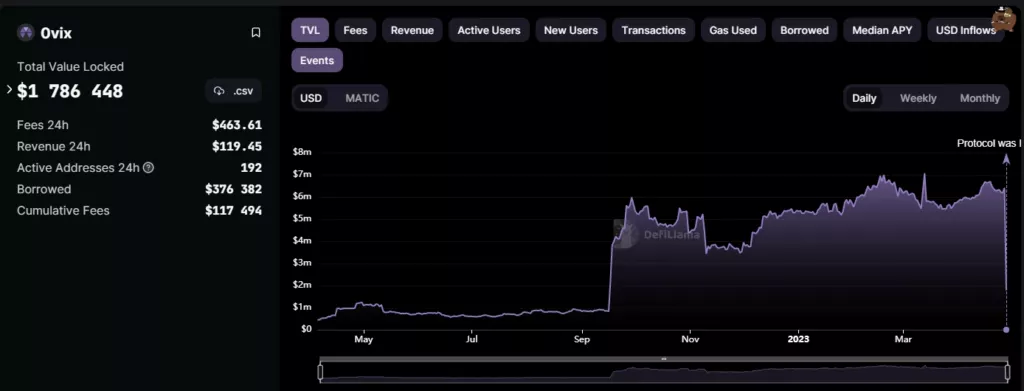Toggle the Gas Used chart metric
This screenshot has height=391, width=1024.
[x=733, y=30]
